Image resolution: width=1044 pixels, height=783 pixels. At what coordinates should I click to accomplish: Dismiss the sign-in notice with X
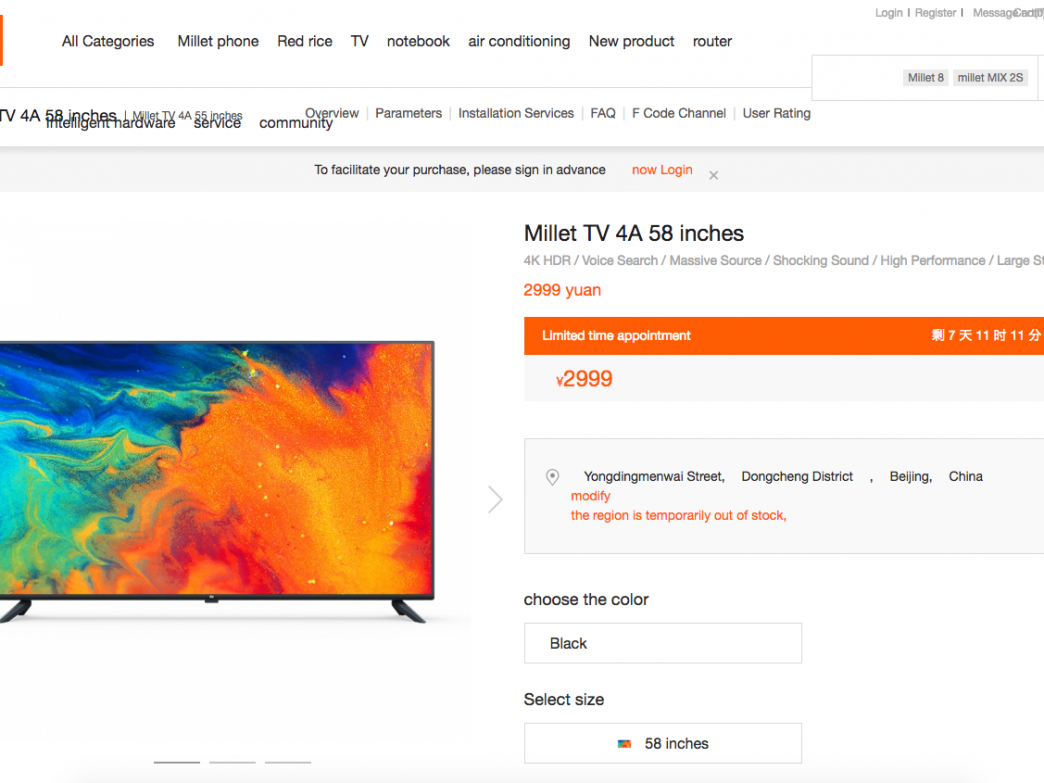coord(713,176)
